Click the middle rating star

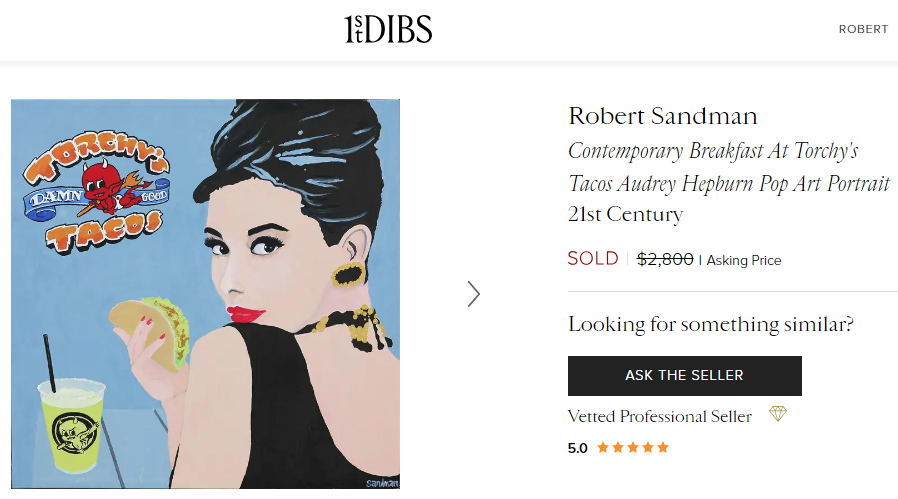[x=633, y=447]
